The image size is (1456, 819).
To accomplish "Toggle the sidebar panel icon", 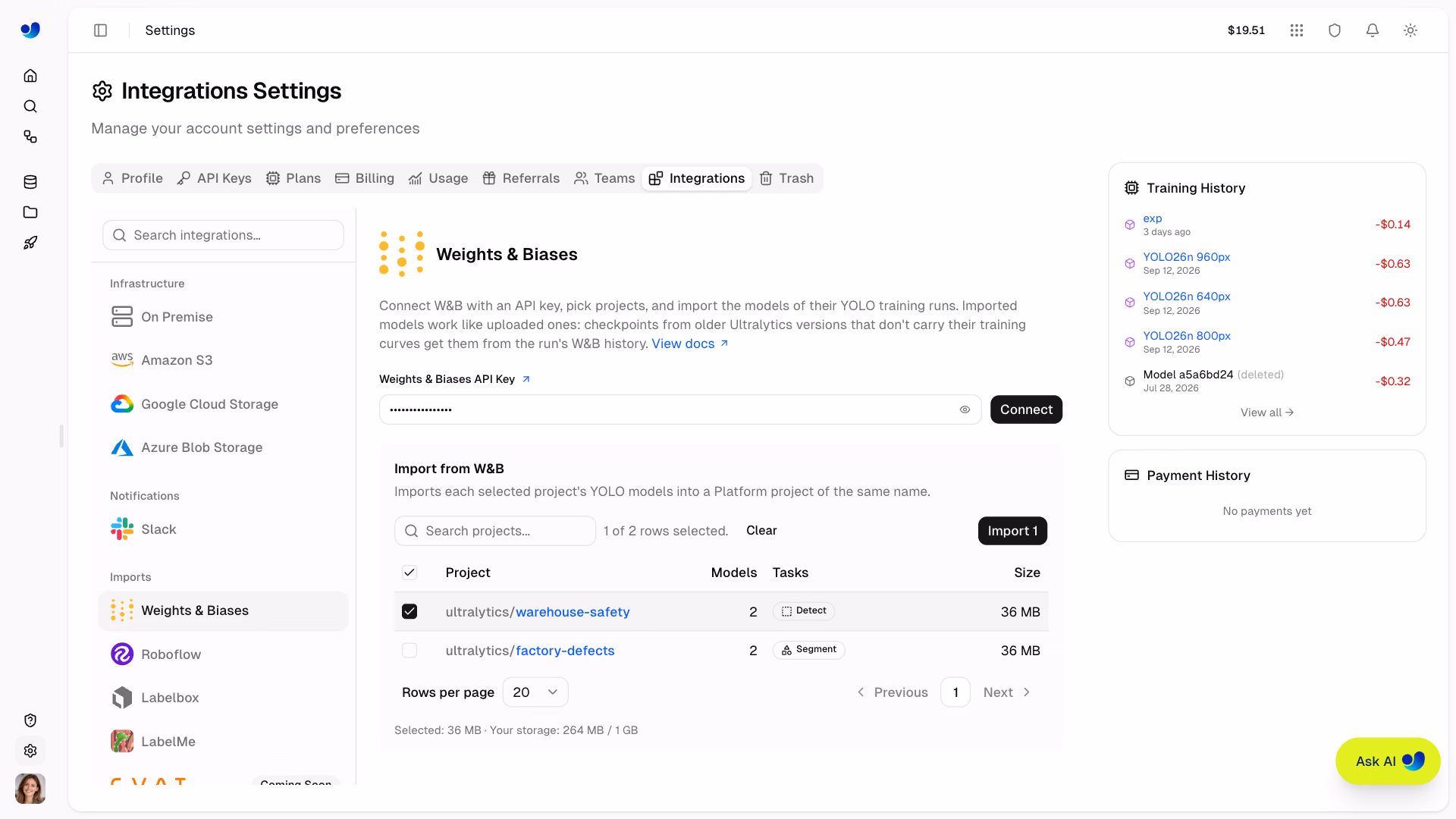I will pos(100,30).
